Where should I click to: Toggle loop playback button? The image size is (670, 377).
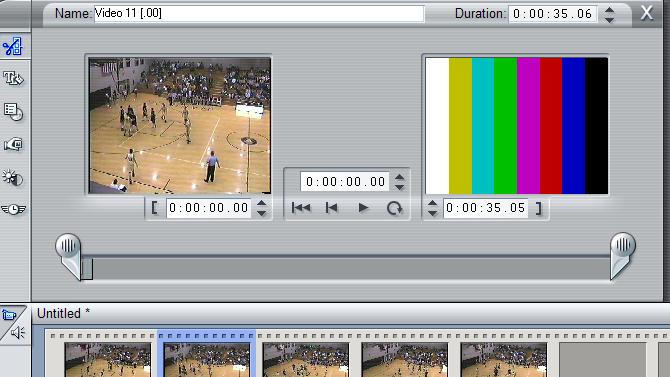[394, 208]
